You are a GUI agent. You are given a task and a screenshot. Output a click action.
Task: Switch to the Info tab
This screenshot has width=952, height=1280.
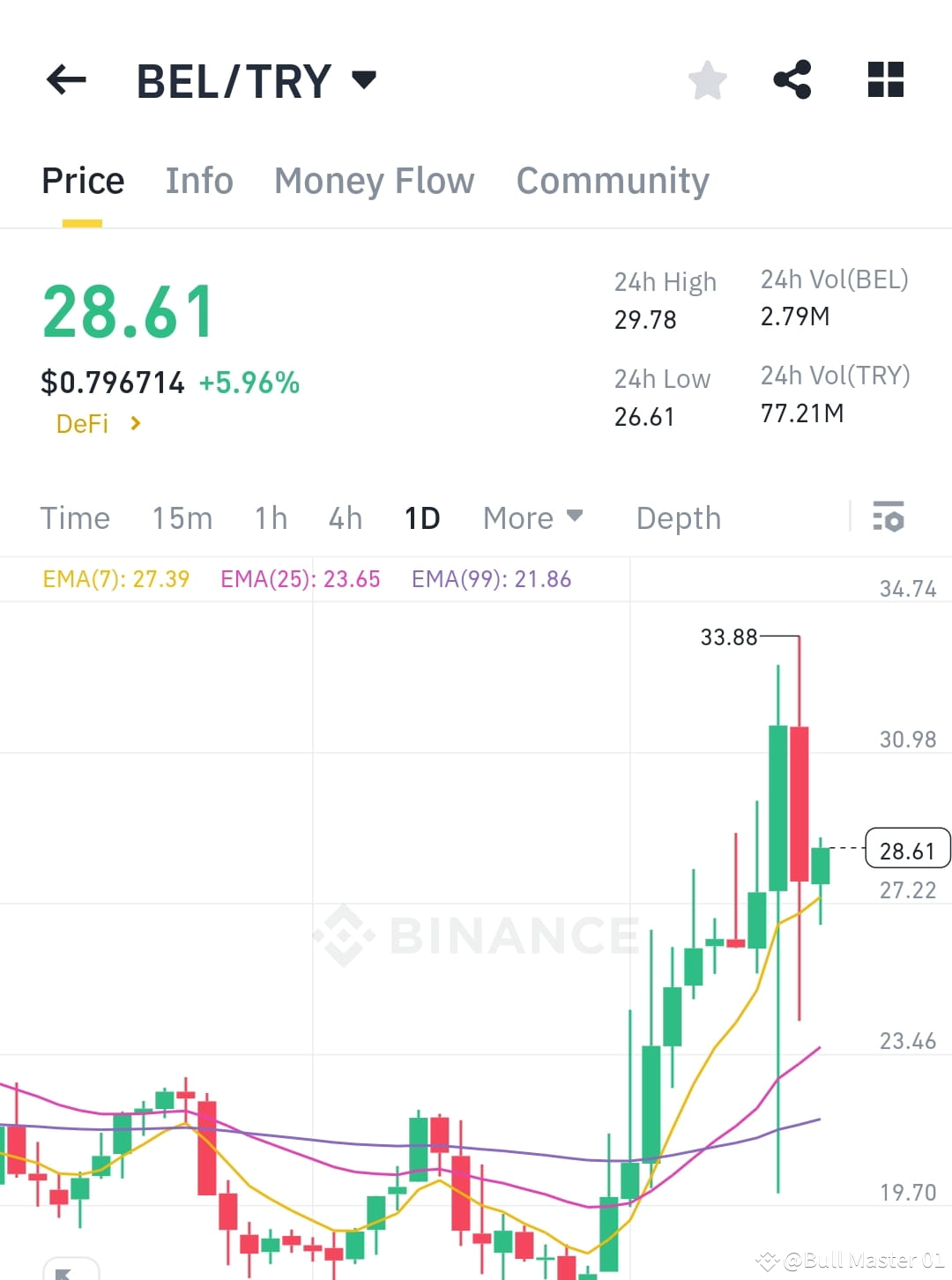pos(198,180)
